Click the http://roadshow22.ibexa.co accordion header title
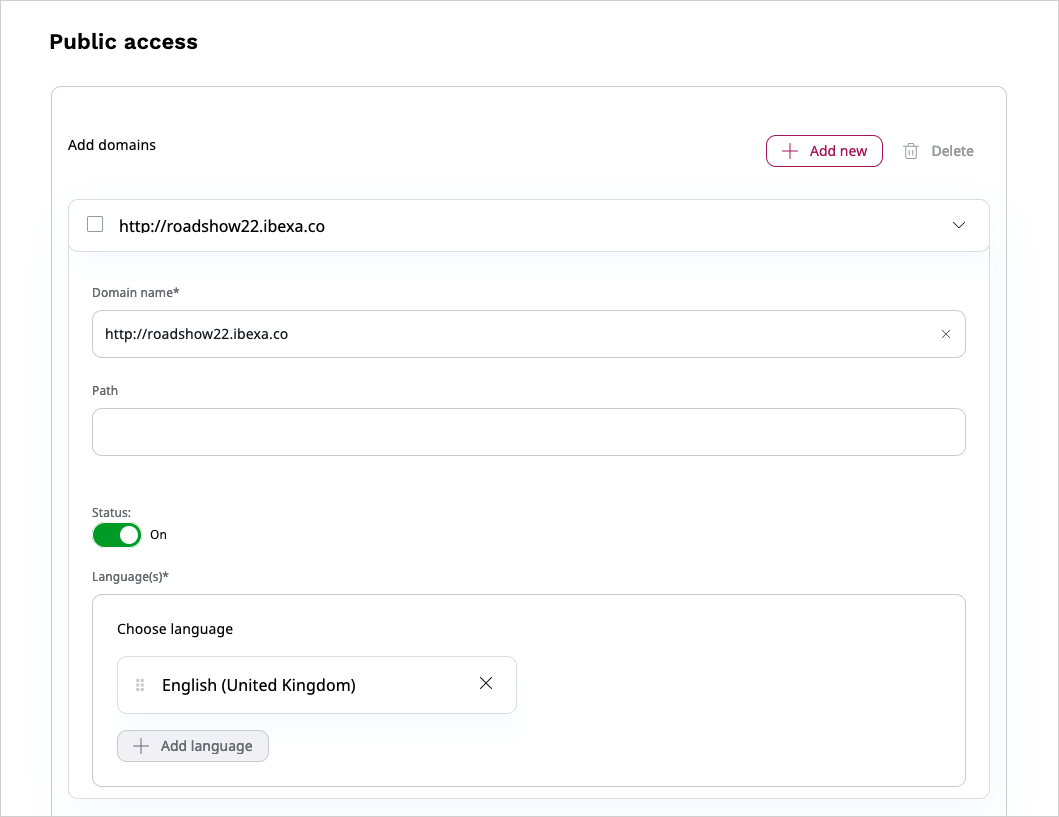Viewport: 1059px width, 817px height. click(222, 226)
